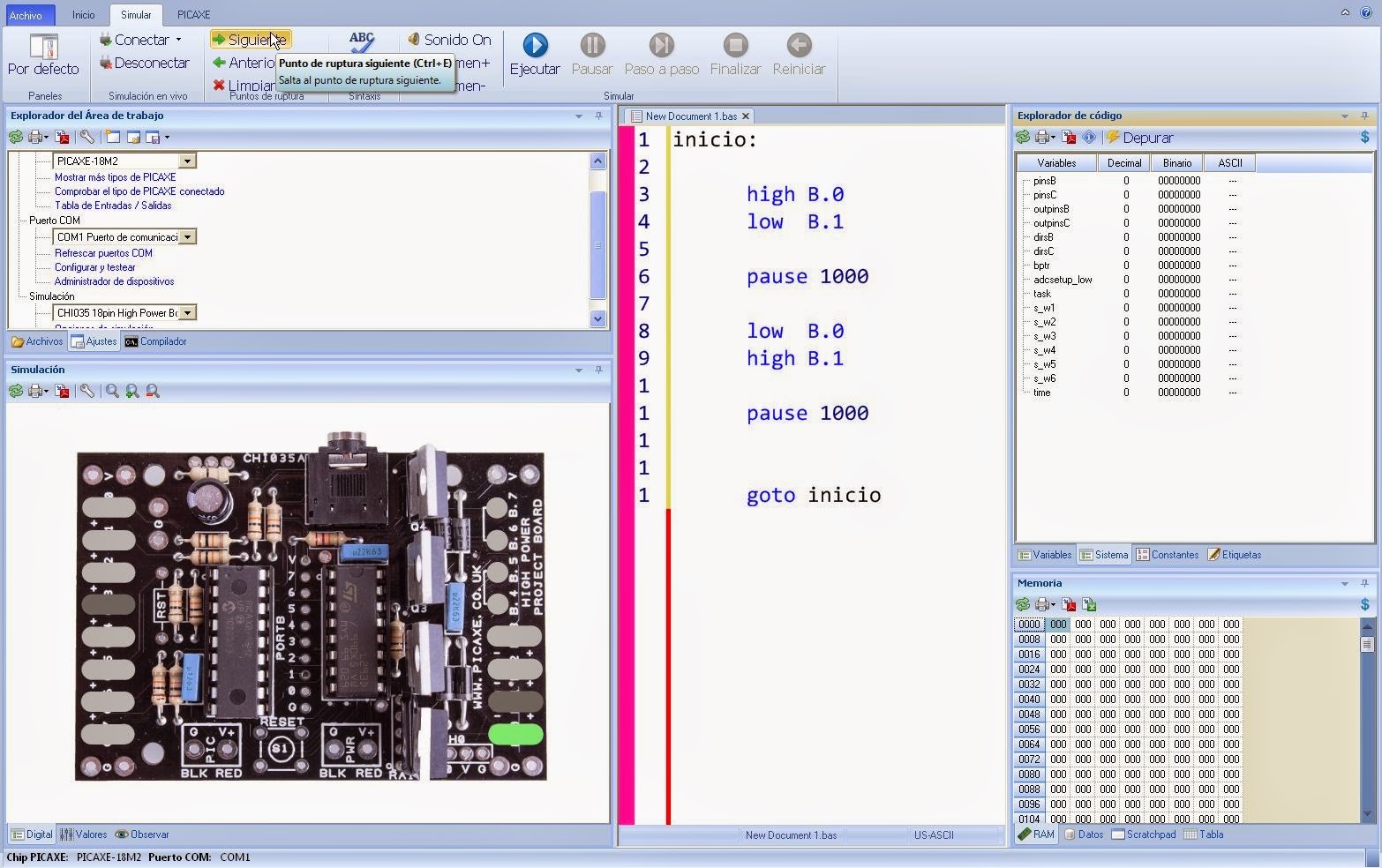Click the dollar sign icon in Explorador de código

click(1364, 137)
